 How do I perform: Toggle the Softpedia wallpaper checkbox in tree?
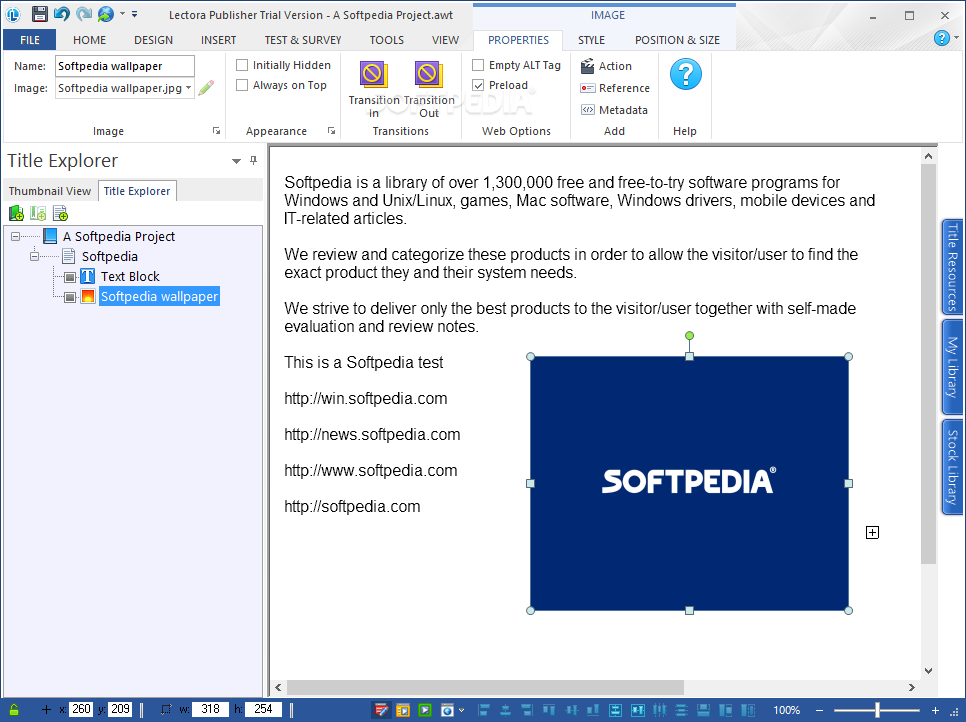pyautogui.click(x=70, y=298)
